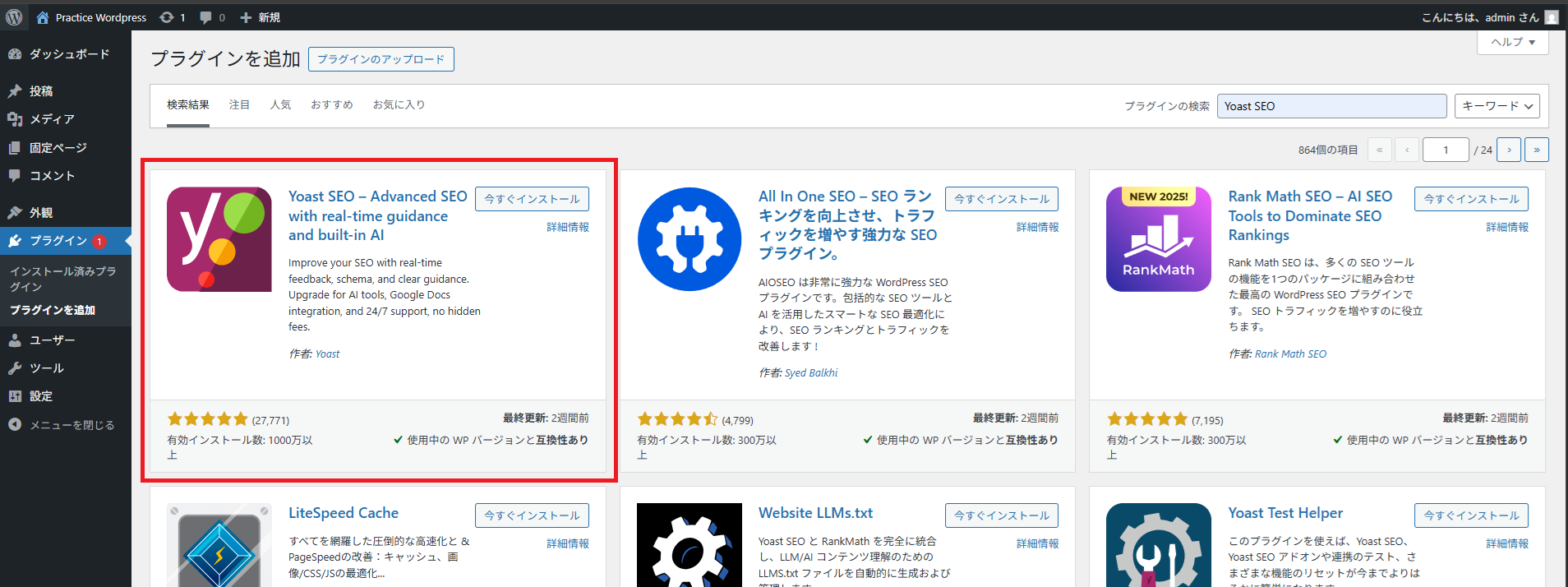Open All In One SEO title link
Image resolution: width=1568 pixels, height=587 pixels.
(847, 224)
